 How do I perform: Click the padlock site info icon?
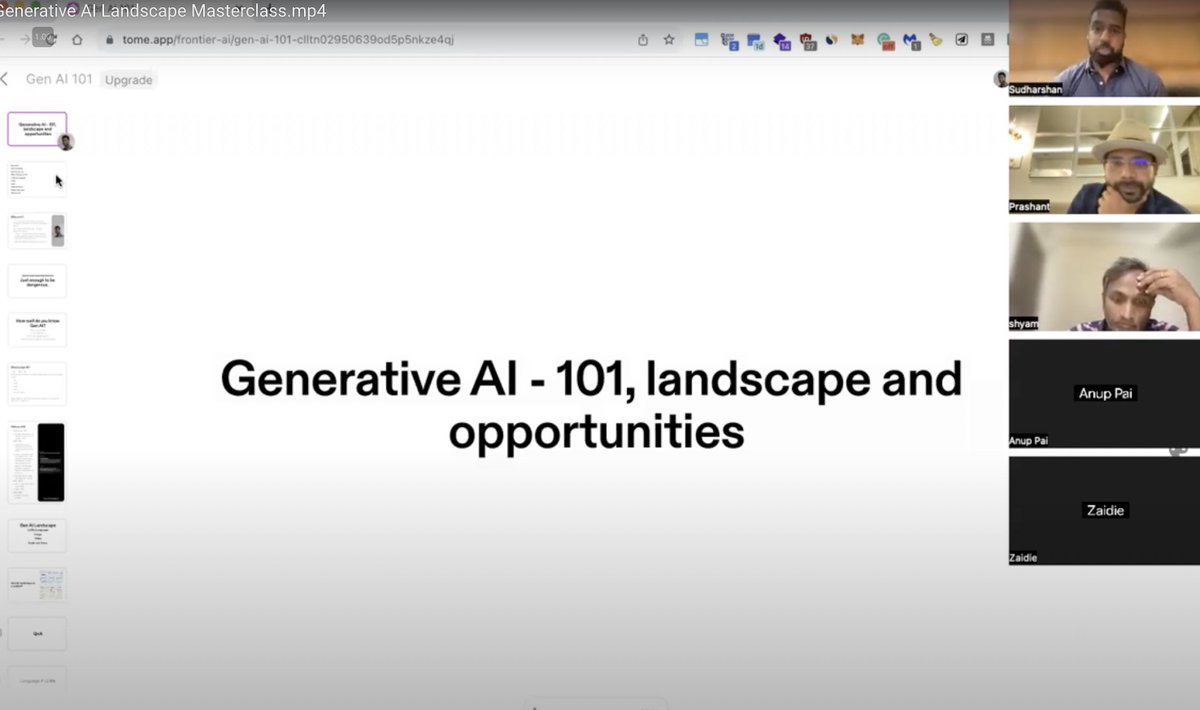[x=109, y=40]
